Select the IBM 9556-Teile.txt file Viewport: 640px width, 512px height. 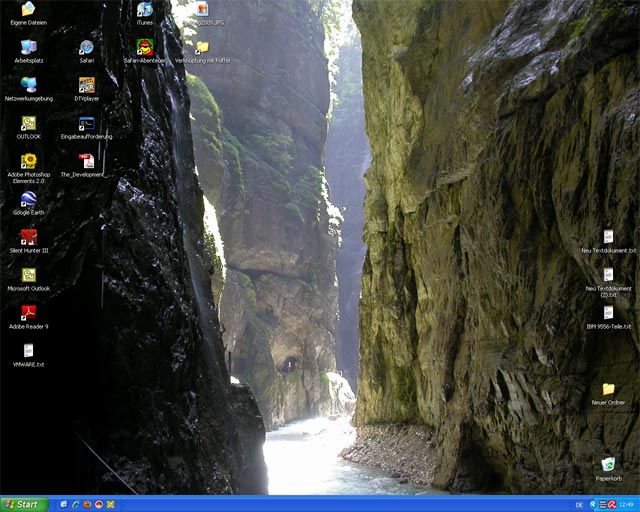pyautogui.click(x=608, y=313)
